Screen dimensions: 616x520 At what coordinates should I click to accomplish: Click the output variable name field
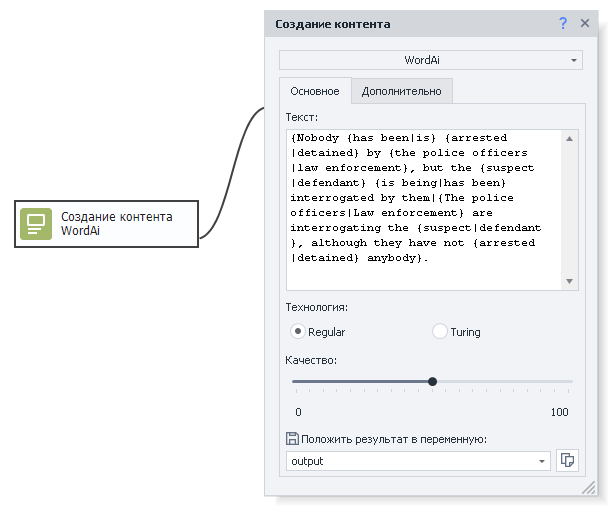[x=410, y=461]
